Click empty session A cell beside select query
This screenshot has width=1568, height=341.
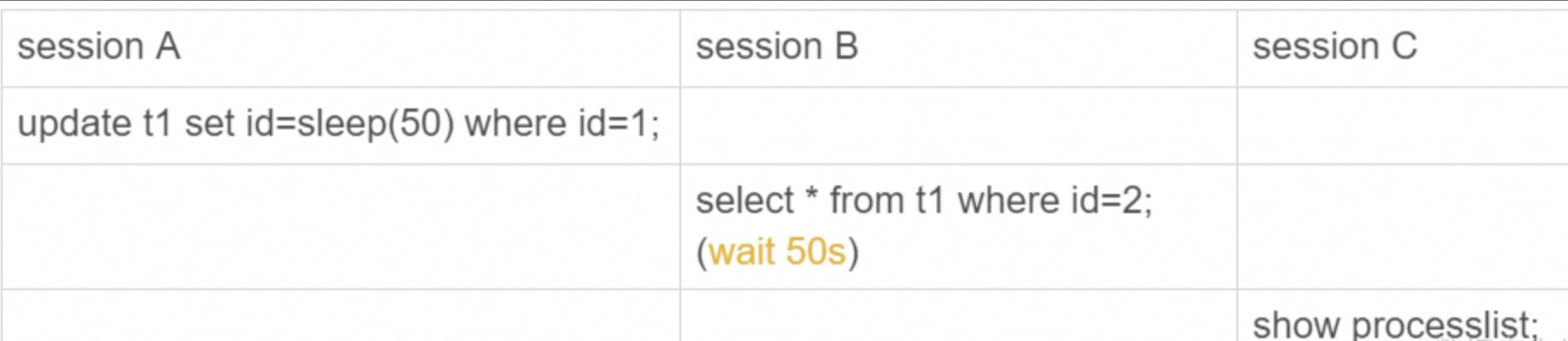[340, 226]
